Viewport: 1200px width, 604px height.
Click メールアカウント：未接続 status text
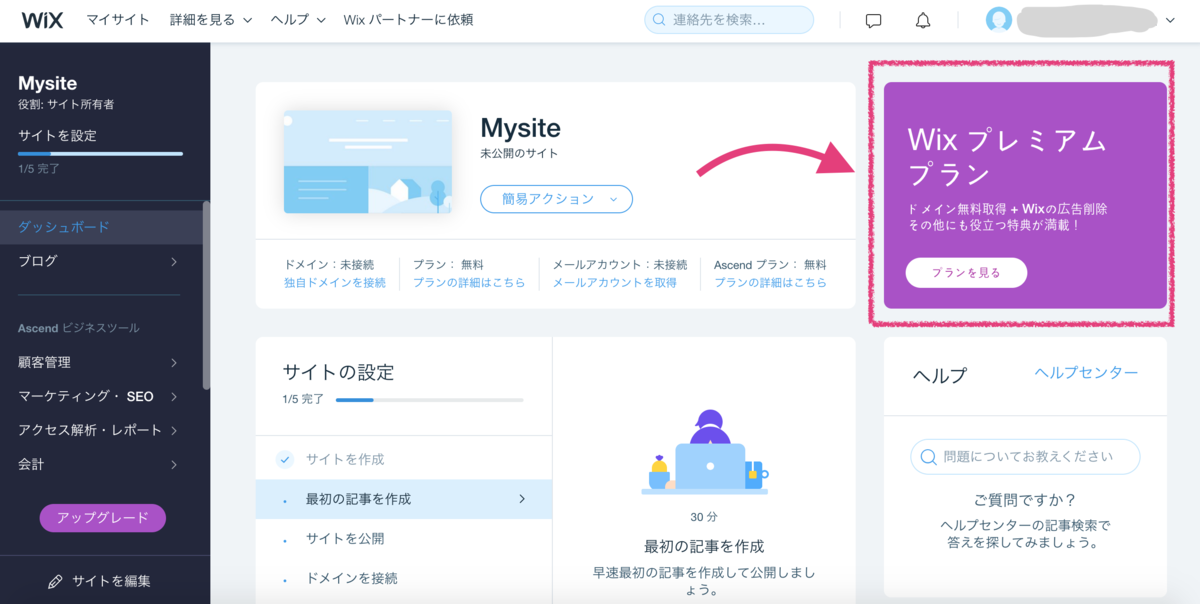620,265
